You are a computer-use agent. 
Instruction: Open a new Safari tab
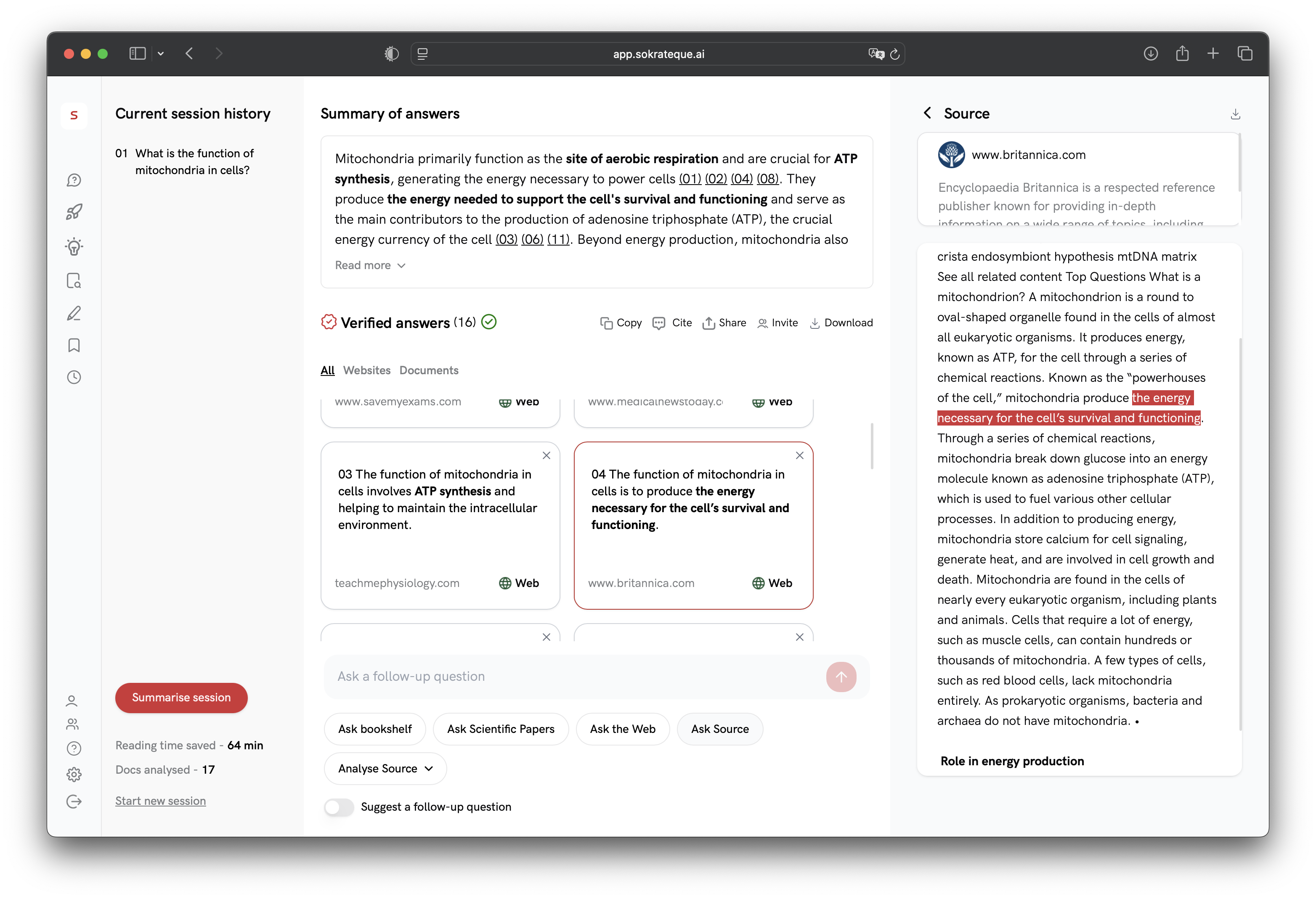(x=1213, y=54)
